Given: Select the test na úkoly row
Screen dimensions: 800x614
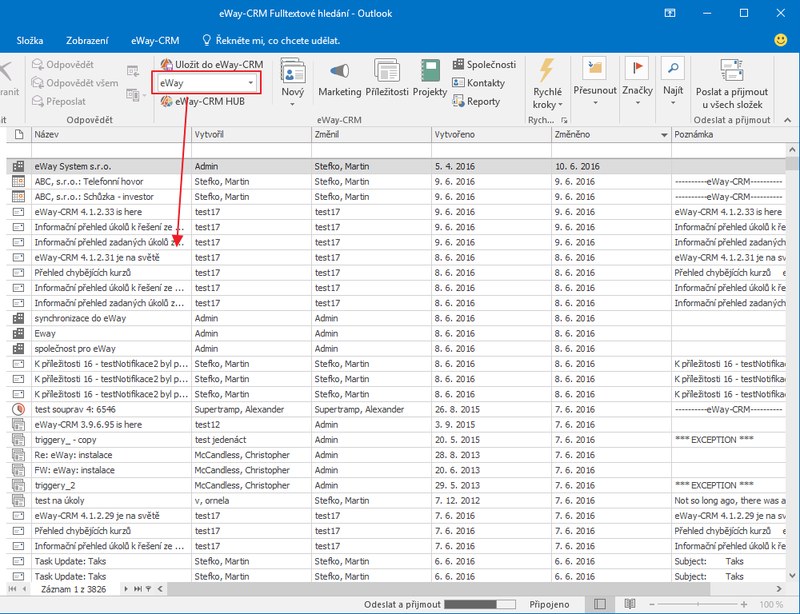Looking at the screenshot, I should pos(396,501).
